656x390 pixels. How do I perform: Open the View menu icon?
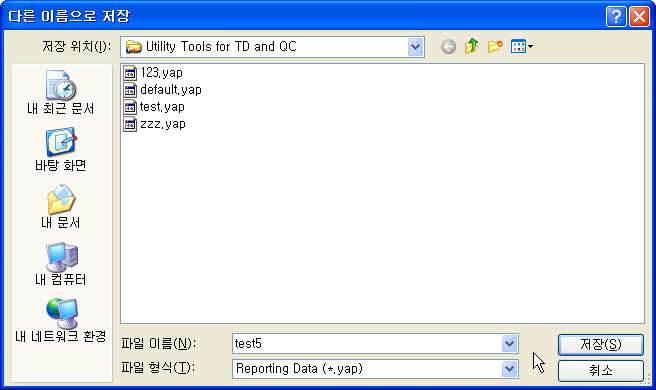tap(521, 46)
